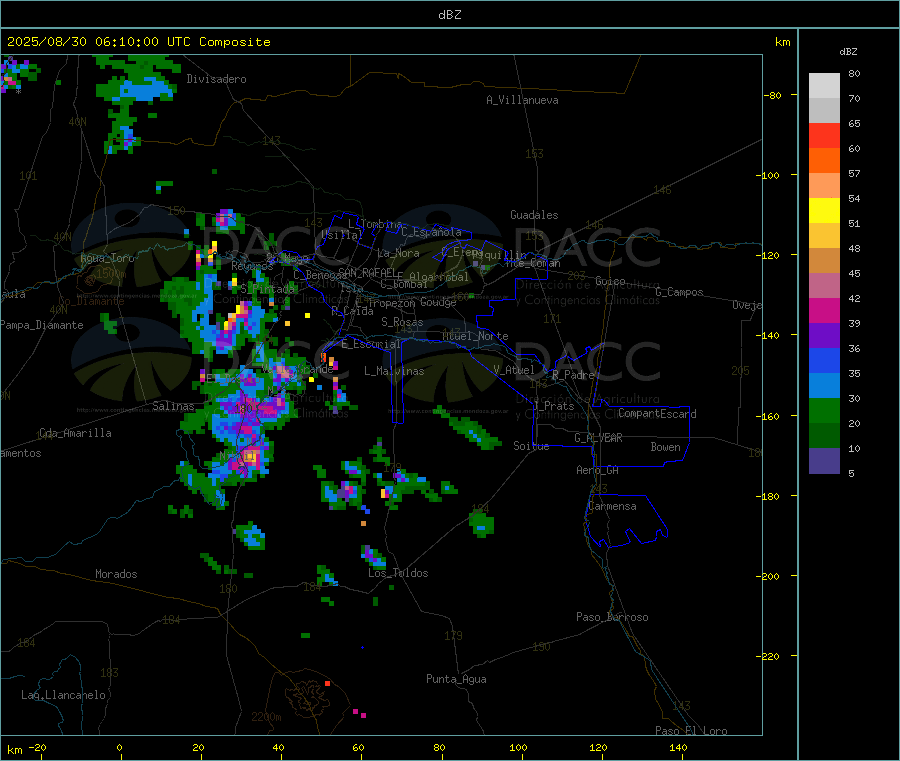Click the 'Pampa_Diamante' label
This screenshot has width=900, height=761.
pyautogui.click(x=42, y=325)
